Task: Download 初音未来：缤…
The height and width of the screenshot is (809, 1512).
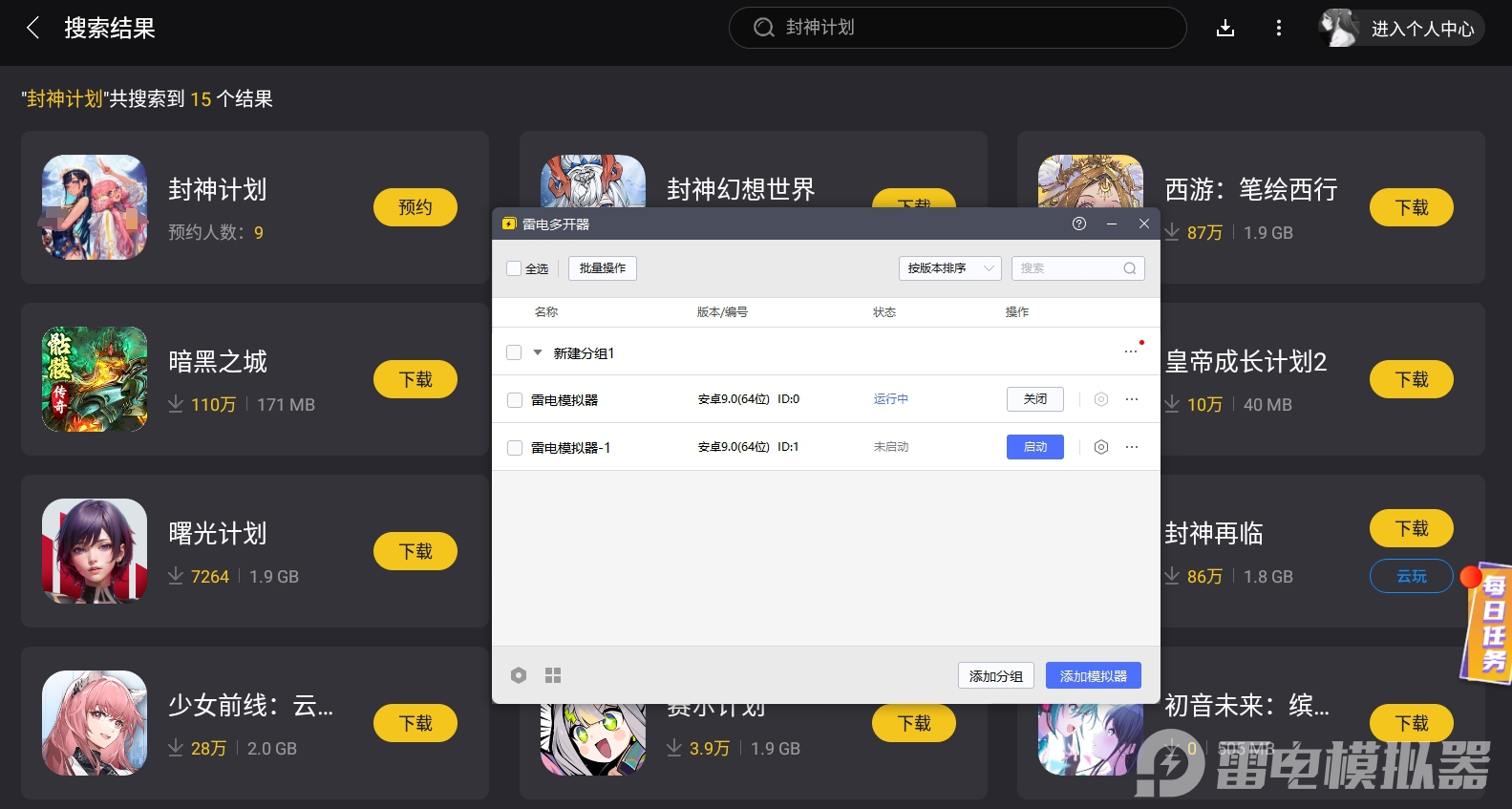Action: (1412, 723)
